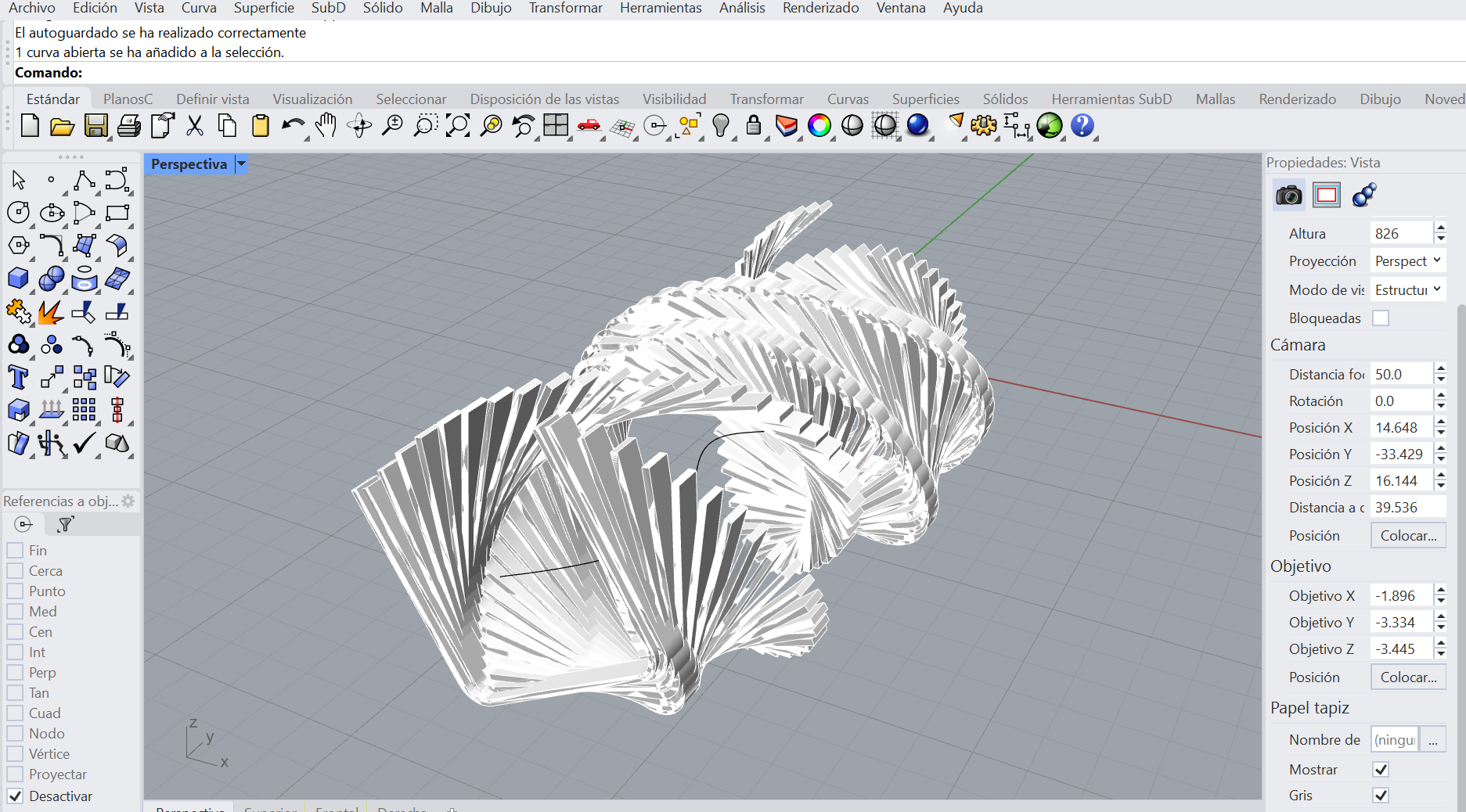Uncheck the Desactivar object snap checkbox
The width and height of the screenshot is (1466, 812).
pyautogui.click(x=15, y=796)
